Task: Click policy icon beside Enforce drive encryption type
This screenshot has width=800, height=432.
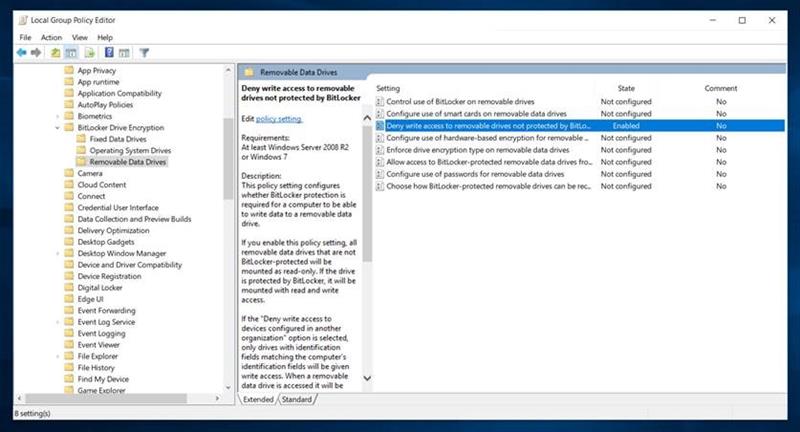Action: pos(380,150)
